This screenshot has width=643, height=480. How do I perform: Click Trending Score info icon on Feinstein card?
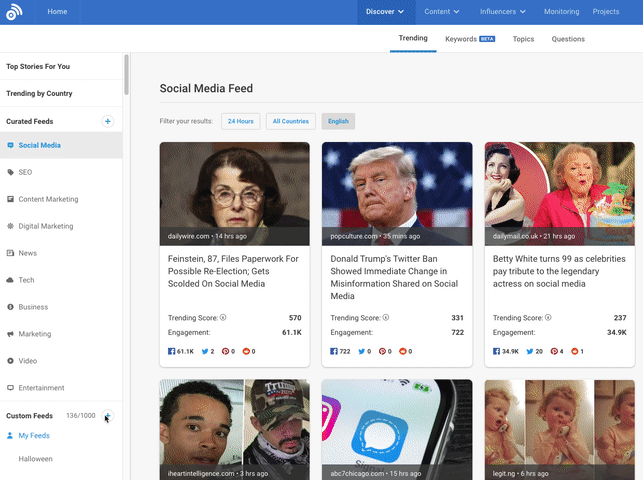(x=223, y=318)
